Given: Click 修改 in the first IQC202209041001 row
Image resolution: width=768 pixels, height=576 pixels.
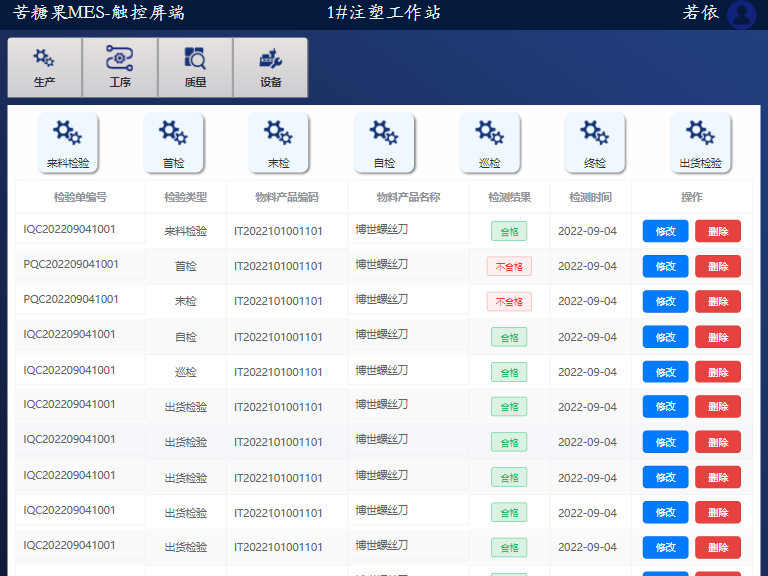Looking at the screenshot, I should pyautogui.click(x=665, y=231).
